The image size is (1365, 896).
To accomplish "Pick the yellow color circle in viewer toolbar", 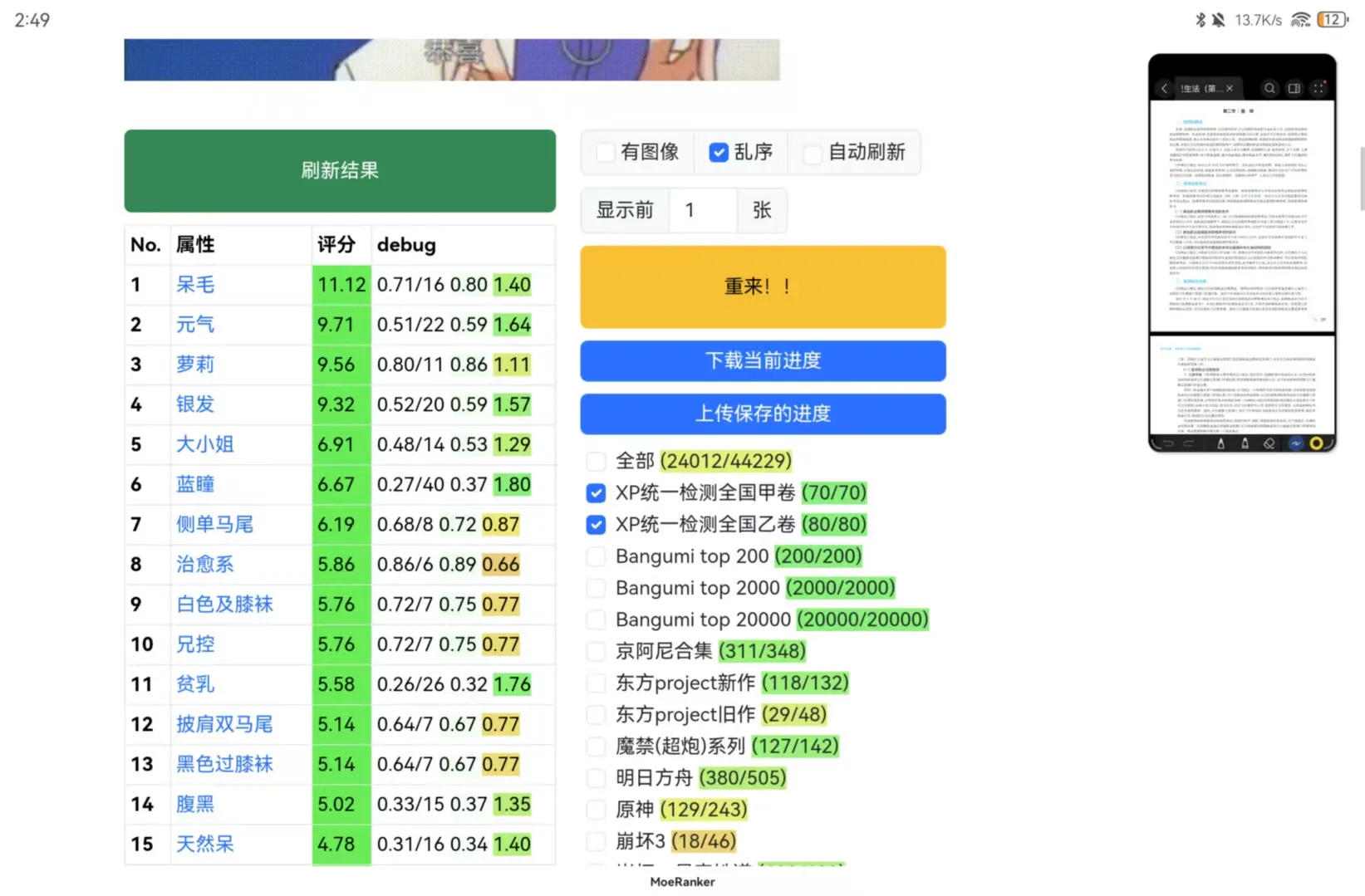I will pos(1316,443).
